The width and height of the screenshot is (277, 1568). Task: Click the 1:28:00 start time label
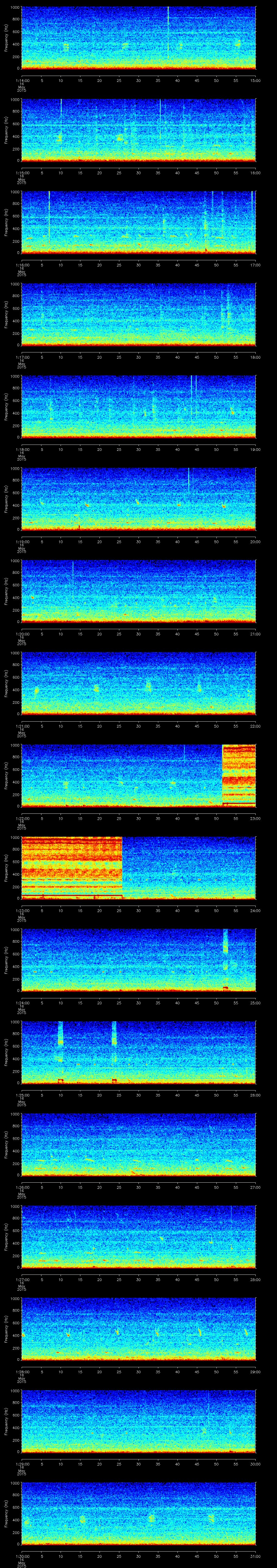click(22, 1371)
